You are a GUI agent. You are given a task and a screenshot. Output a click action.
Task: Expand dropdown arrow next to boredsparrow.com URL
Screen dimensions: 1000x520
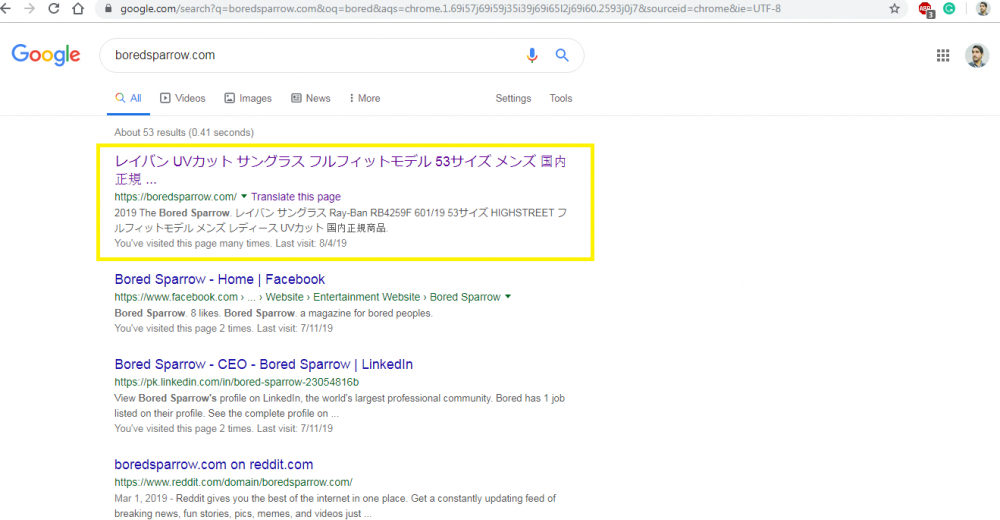click(244, 197)
